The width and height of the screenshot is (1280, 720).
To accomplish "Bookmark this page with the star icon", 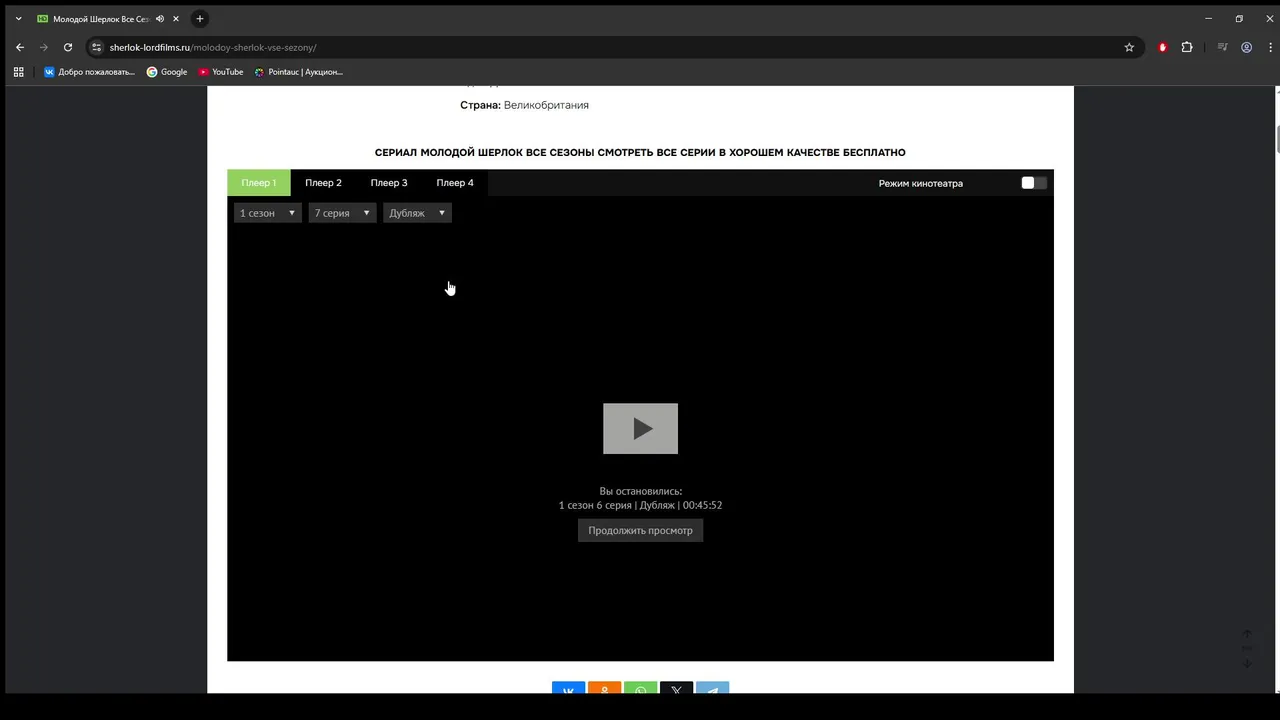I will (x=1129, y=47).
